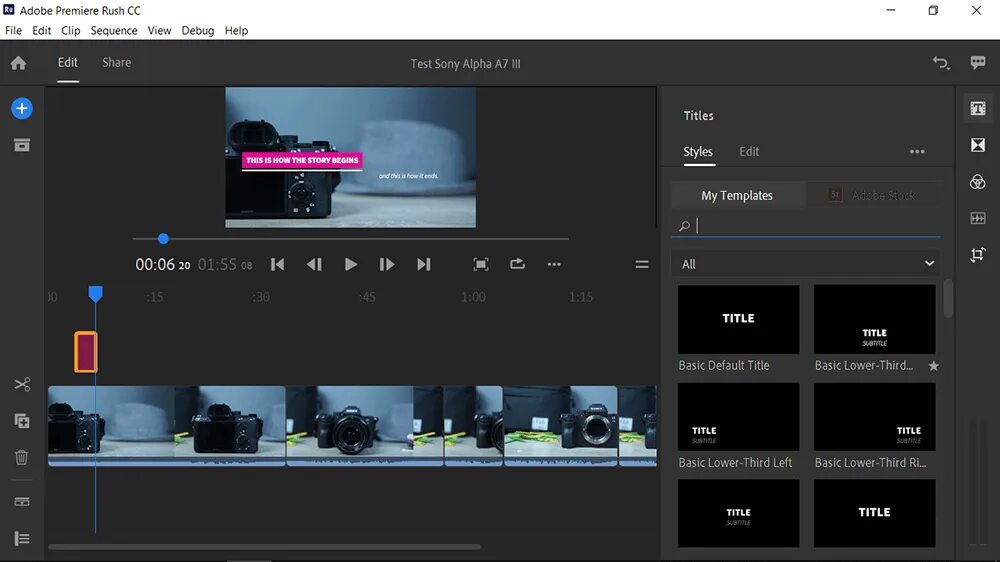
Task: Choose the Basic Lower-Third Left template
Action: coord(739,417)
